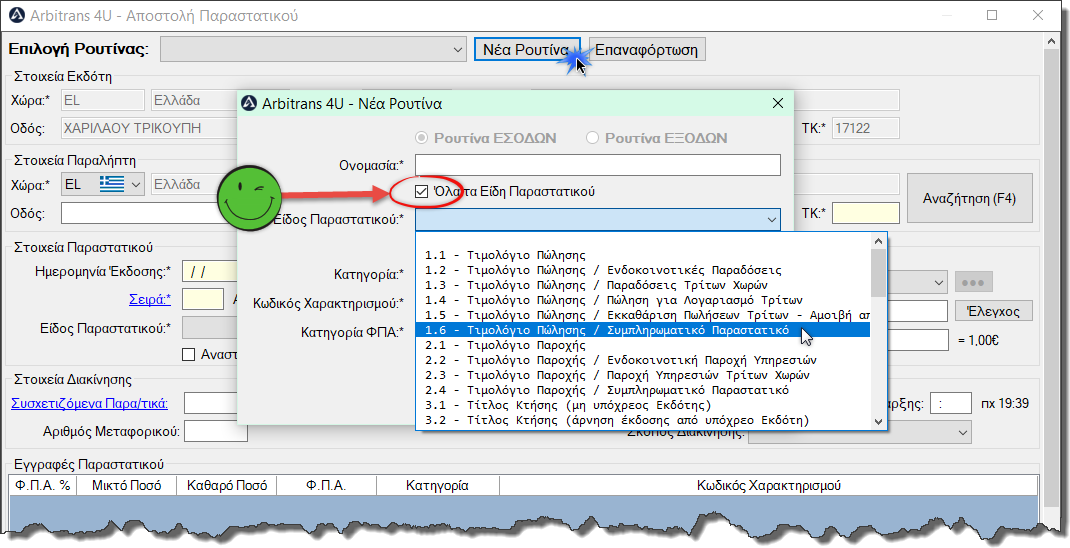Click the Έλεγχος button
This screenshot has width=1070, height=548.
pyautogui.click(x=994, y=311)
